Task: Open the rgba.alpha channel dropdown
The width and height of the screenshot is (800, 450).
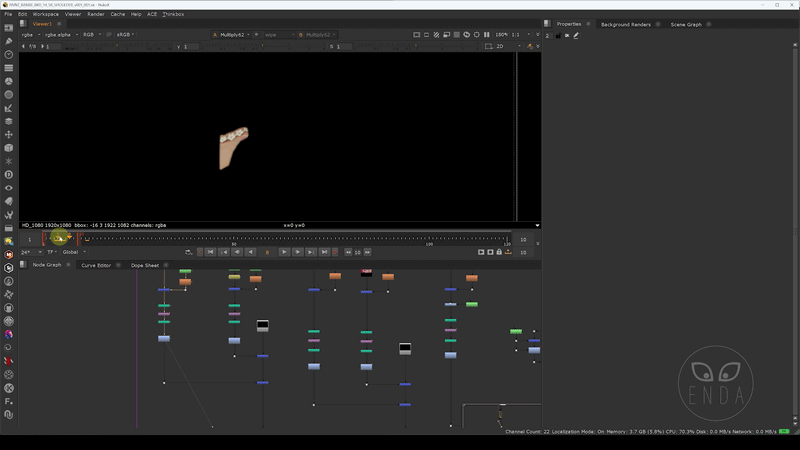Action: 61,35
